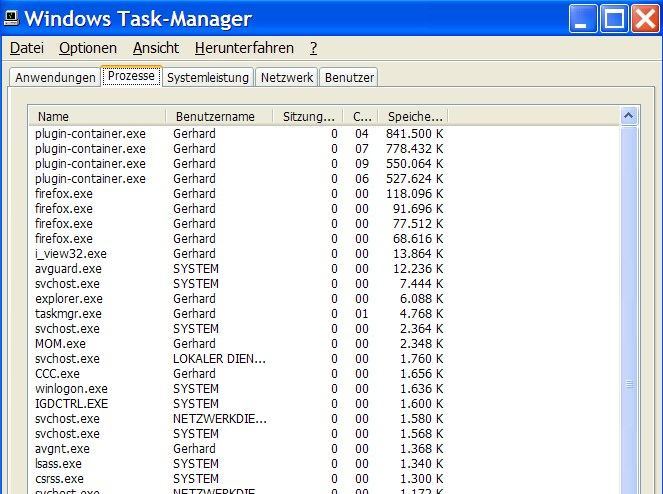Select the taskmgr.exe process row
This screenshot has width=663, height=494.
coord(239,314)
